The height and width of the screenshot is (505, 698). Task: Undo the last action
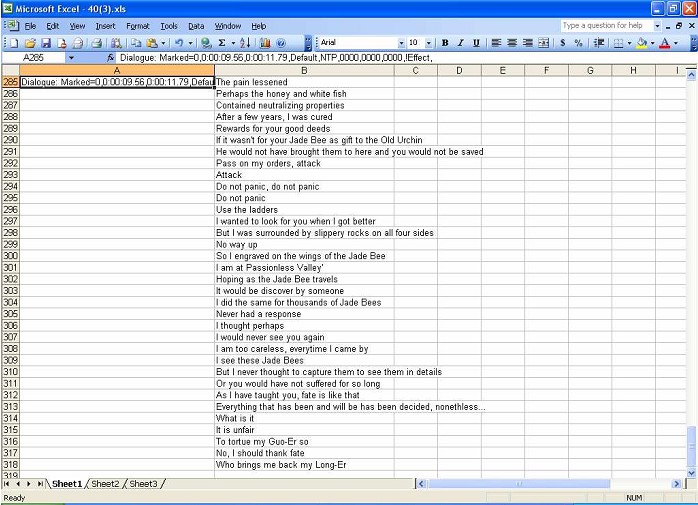pyautogui.click(x=179, y=43)
